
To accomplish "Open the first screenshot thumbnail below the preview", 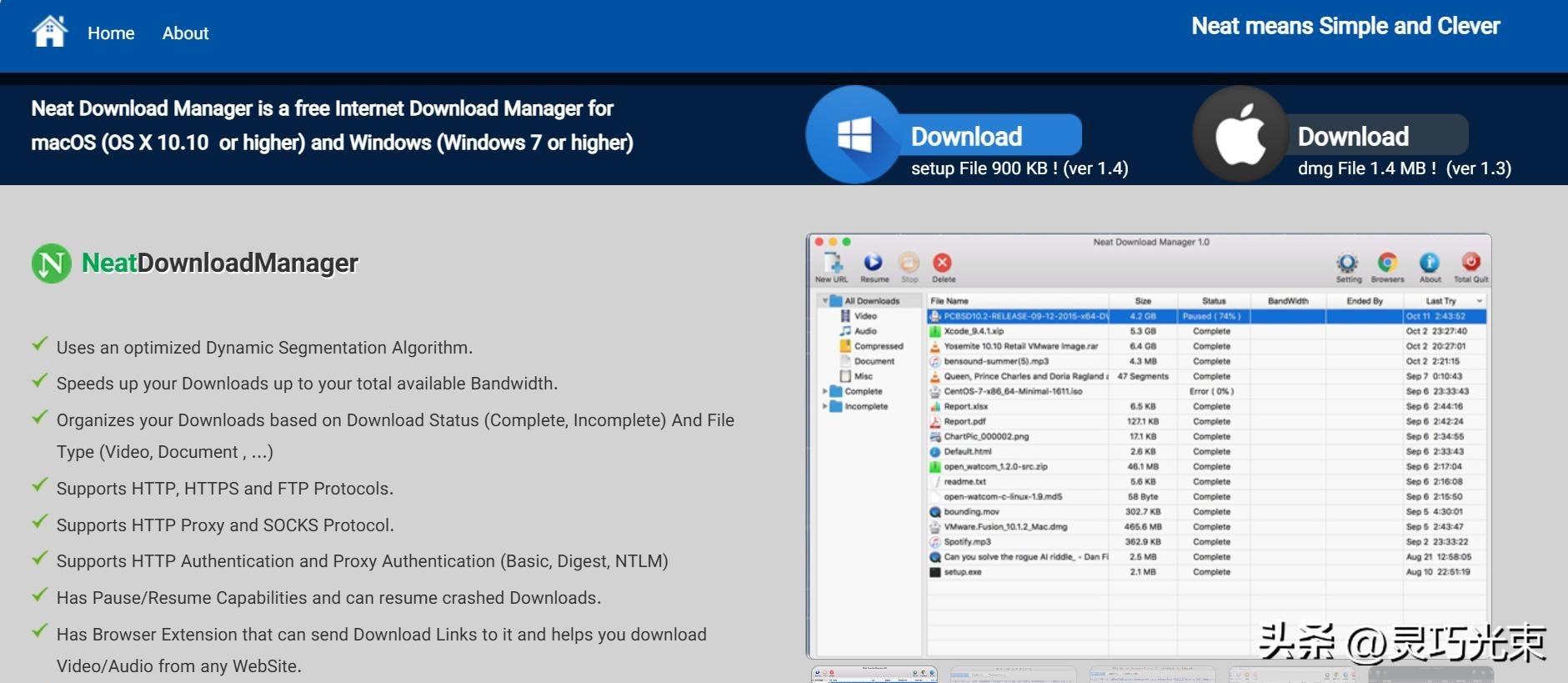I will pos(874,675).
